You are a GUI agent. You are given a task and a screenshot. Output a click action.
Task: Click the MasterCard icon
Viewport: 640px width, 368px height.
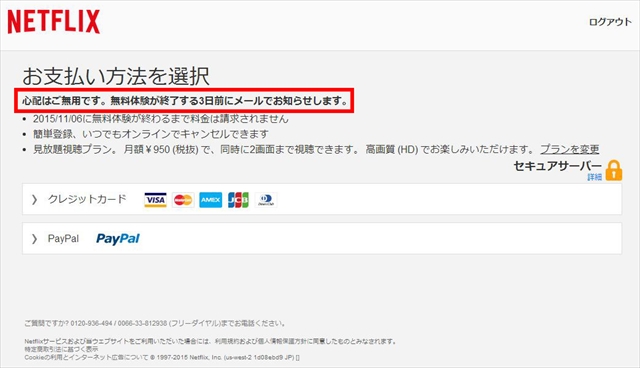click(183, 200)
